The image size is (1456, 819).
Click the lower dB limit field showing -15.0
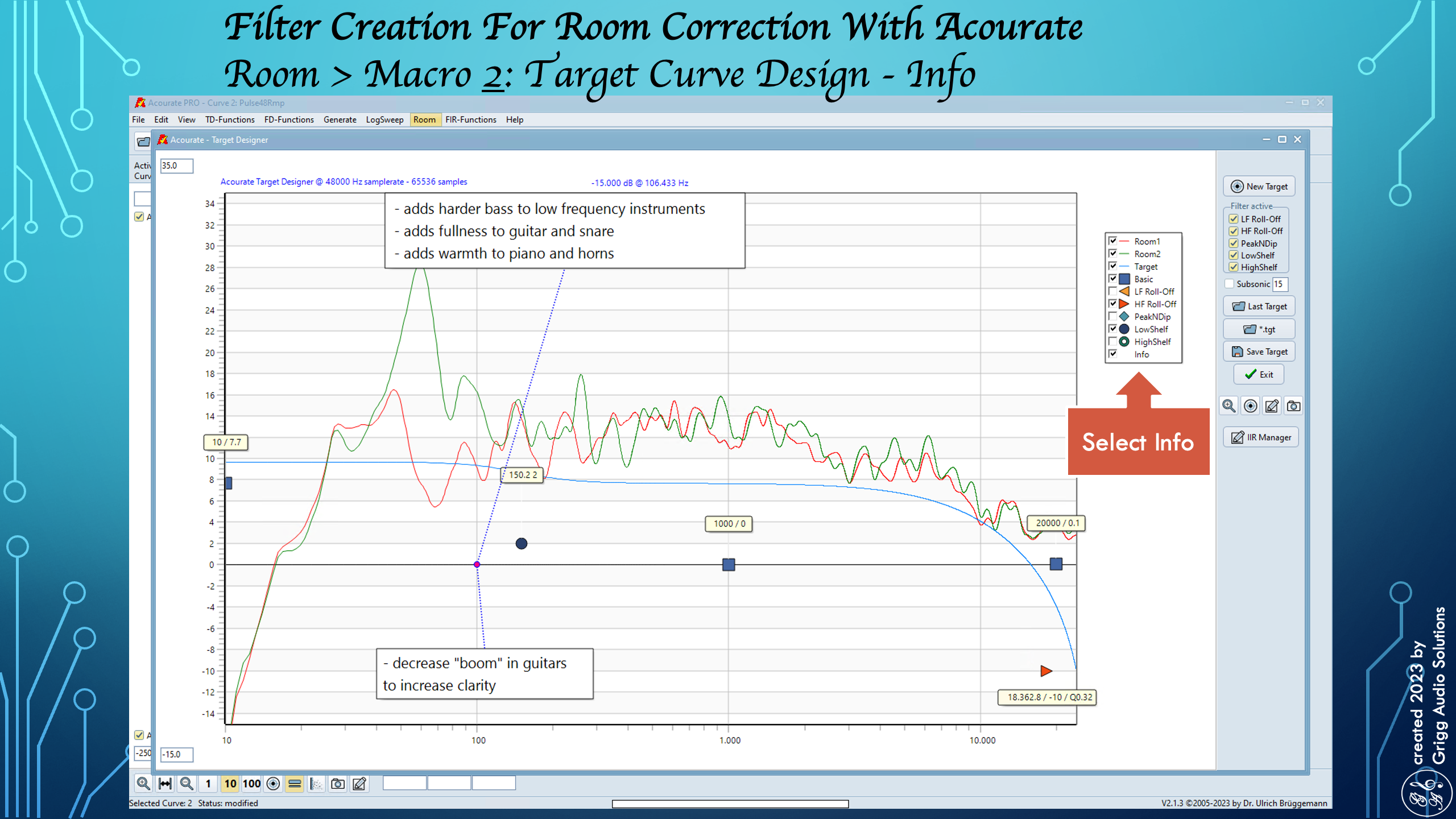click(176, 754)
